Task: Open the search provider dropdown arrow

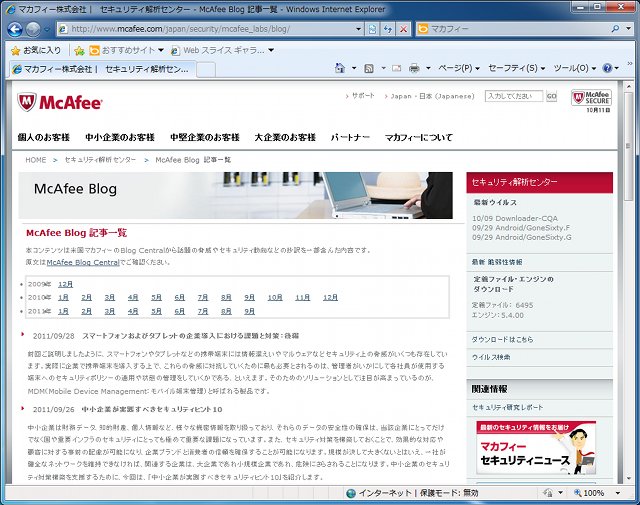Action: point(629,29)
